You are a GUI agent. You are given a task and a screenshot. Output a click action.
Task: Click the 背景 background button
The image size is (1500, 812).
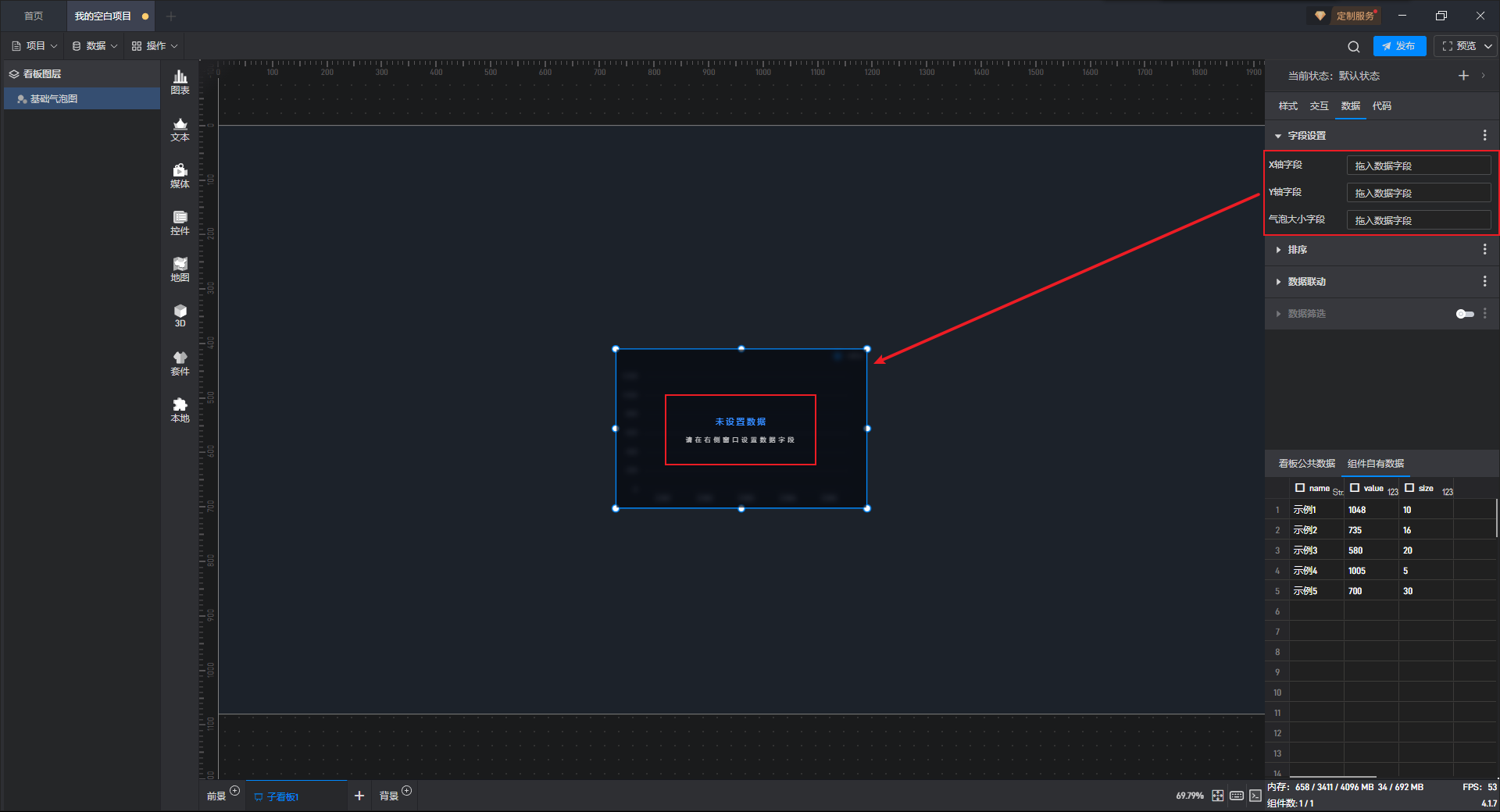[x=389, y=796]
